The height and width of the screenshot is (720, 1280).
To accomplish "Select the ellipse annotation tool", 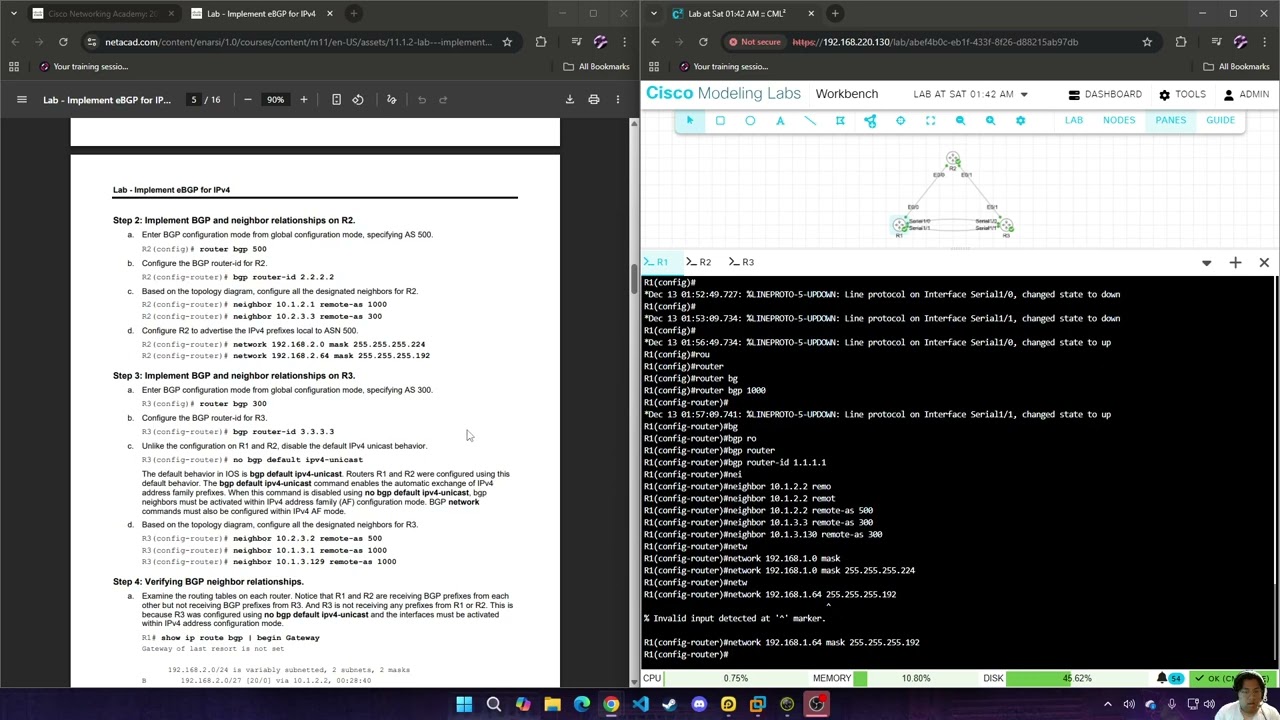I will 750,121.
